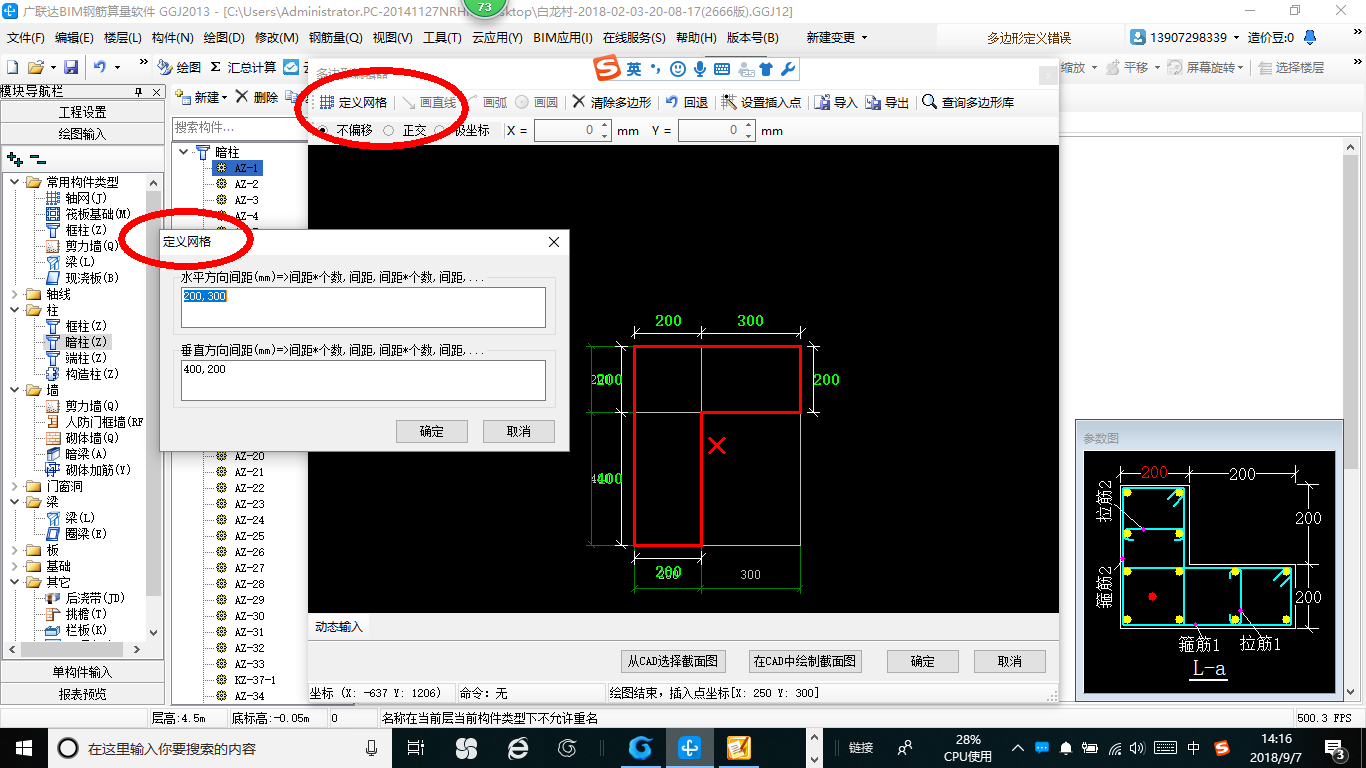This screenshot has width=1366, height=768.
Task: Select the 不偏移 radio option
Action: tap(346, 130)
